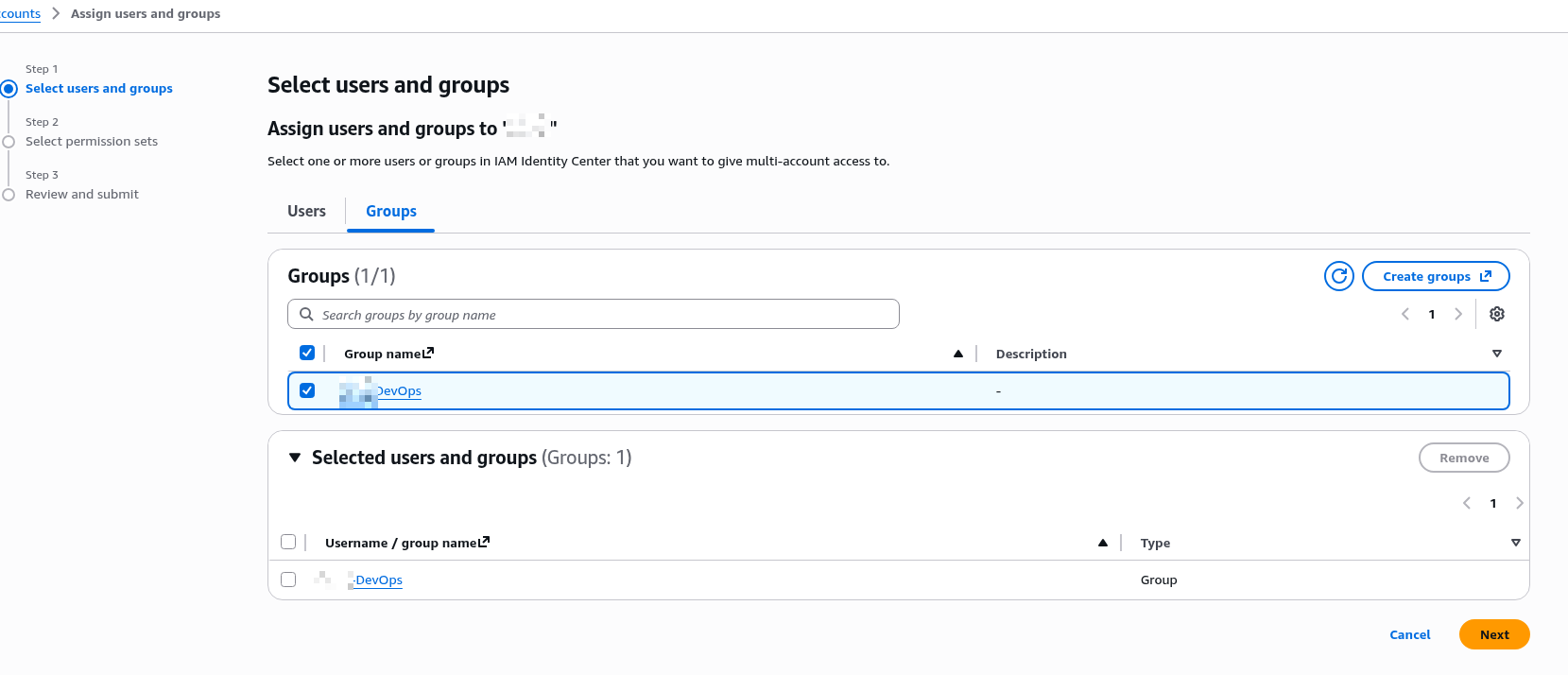Click Username / group name sort arrow
The width and height of the screenshot is (1568, 675).
coord(1102,543)
